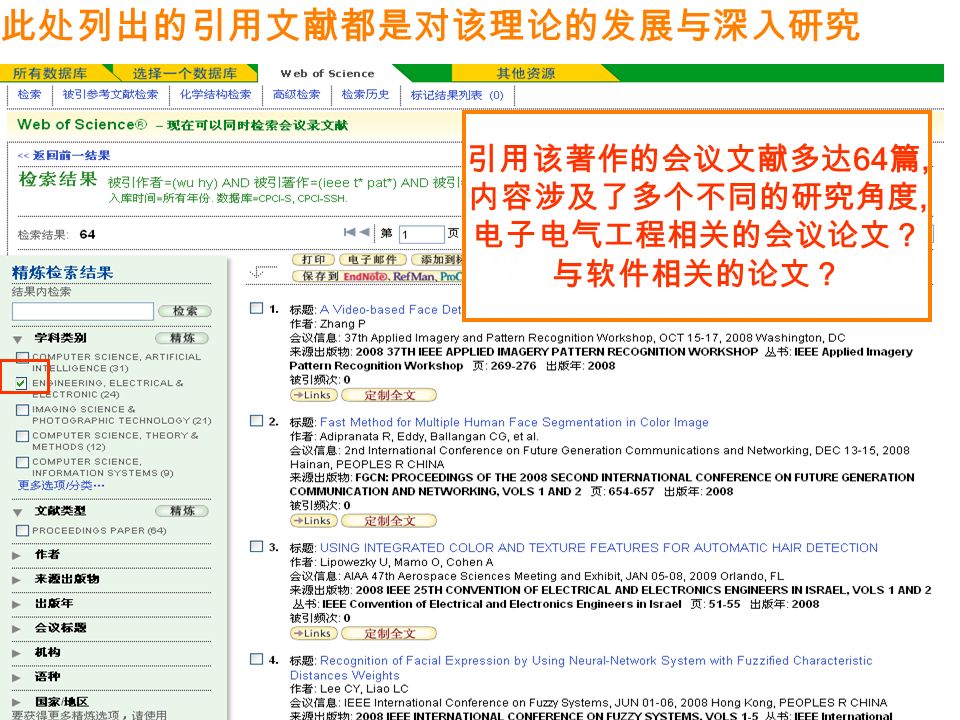Expand the 来源出版物 refine section

tap(17, 580)
